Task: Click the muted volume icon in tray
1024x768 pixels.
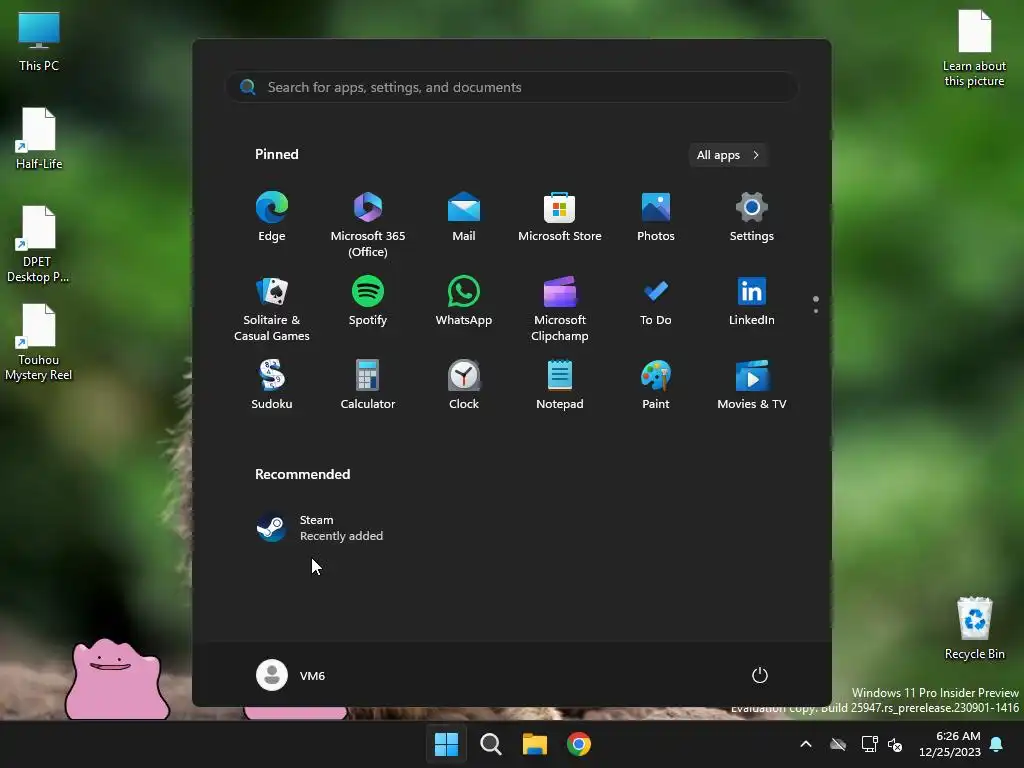Action: (x=895, y=744)
